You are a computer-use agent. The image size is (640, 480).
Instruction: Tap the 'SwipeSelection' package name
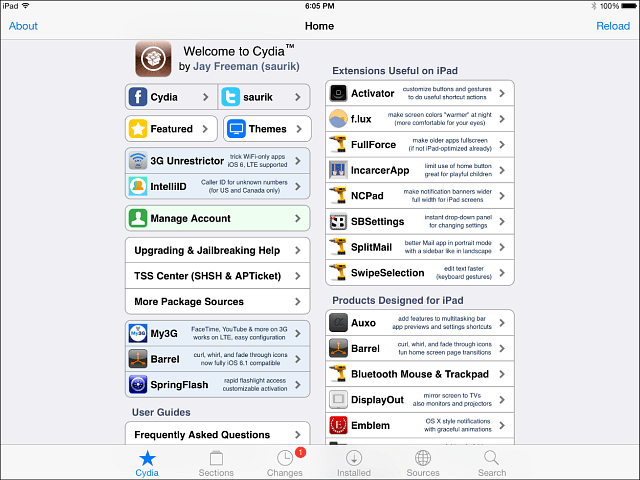(x=387, y=273)
